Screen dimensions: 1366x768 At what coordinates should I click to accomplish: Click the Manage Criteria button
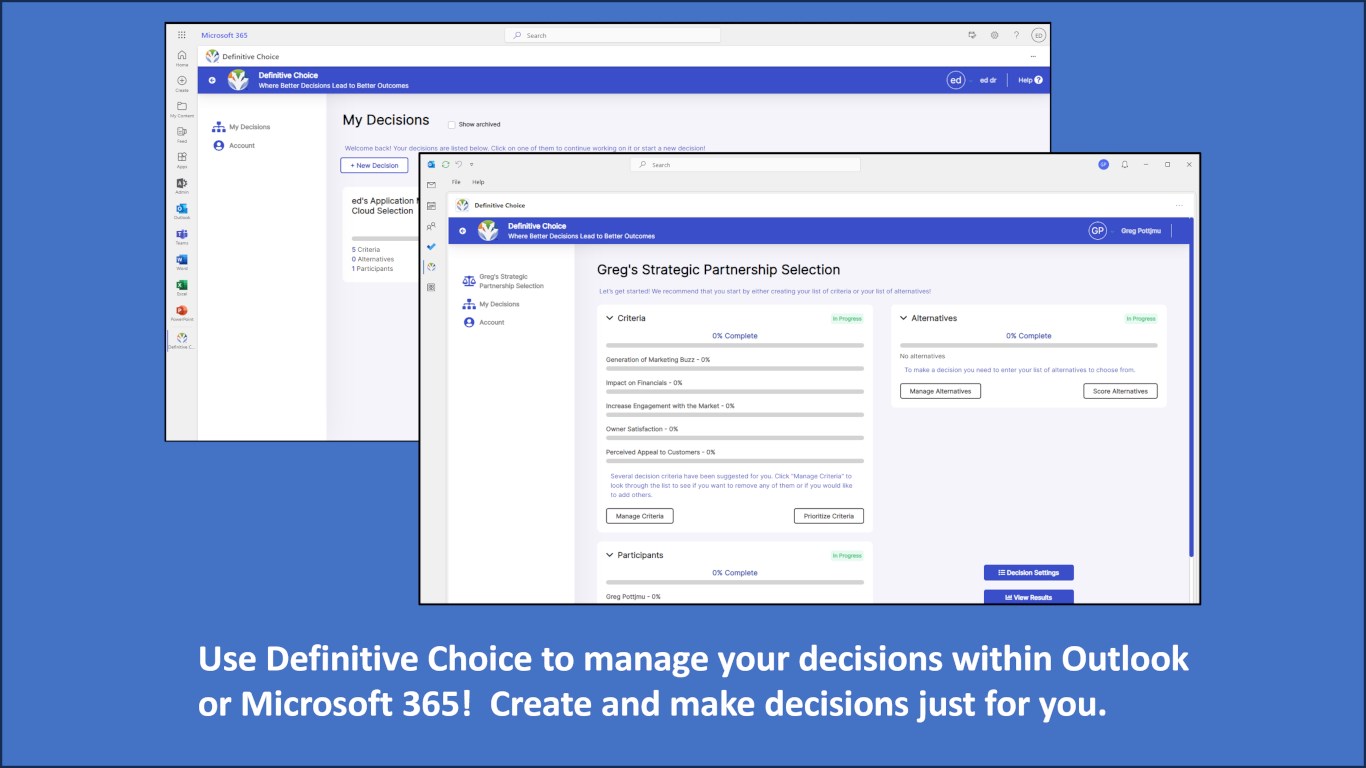(640, 516)
